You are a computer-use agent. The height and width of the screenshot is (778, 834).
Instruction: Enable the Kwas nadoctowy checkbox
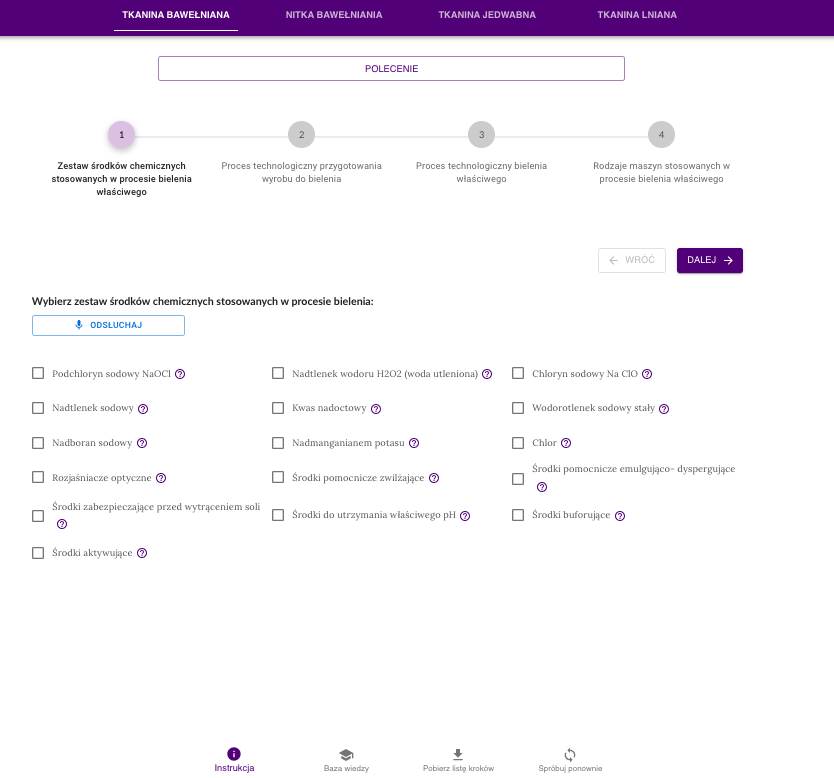pyautogui.click(x=278, y=408)
